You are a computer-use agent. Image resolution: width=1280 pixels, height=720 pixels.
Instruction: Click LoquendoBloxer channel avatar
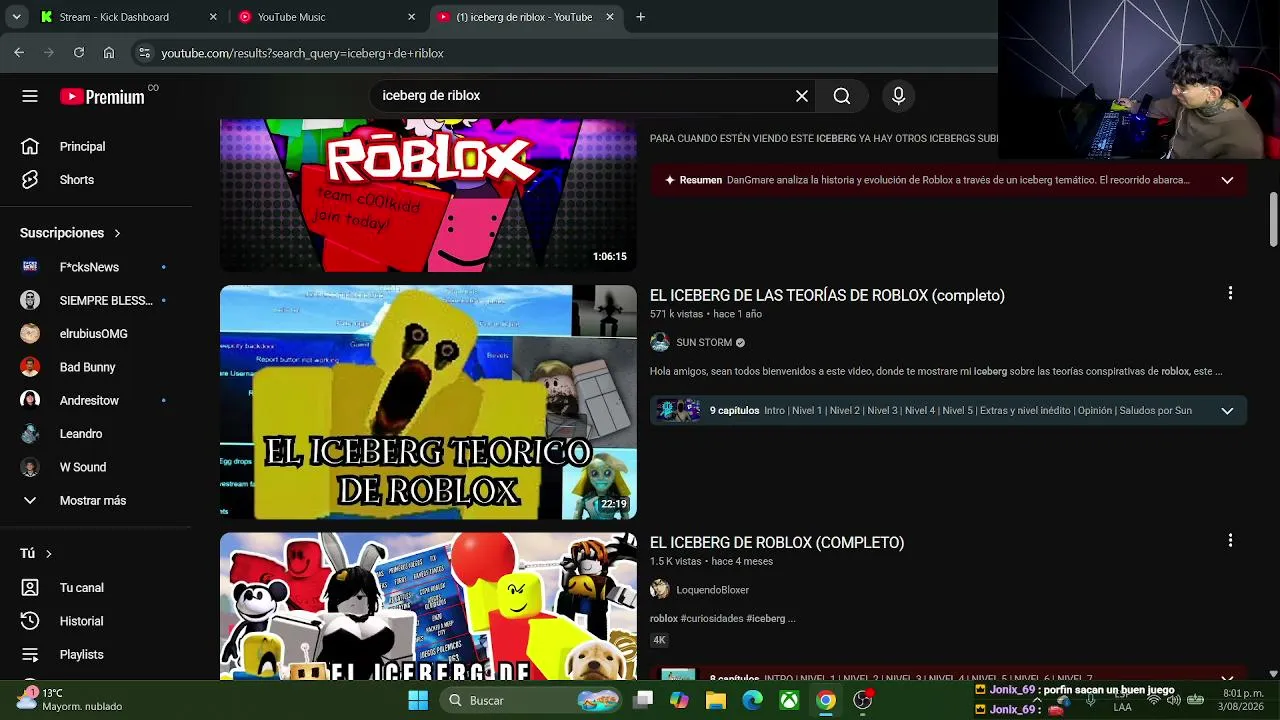click(x=660, y=590)
